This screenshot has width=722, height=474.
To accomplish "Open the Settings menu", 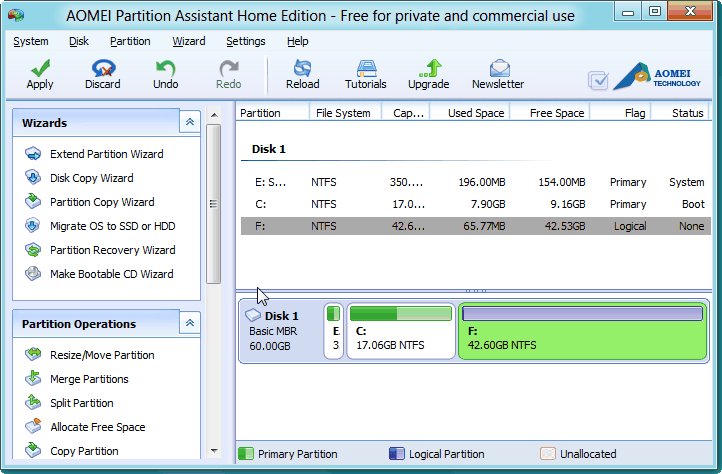I will (x=246, y=41).
